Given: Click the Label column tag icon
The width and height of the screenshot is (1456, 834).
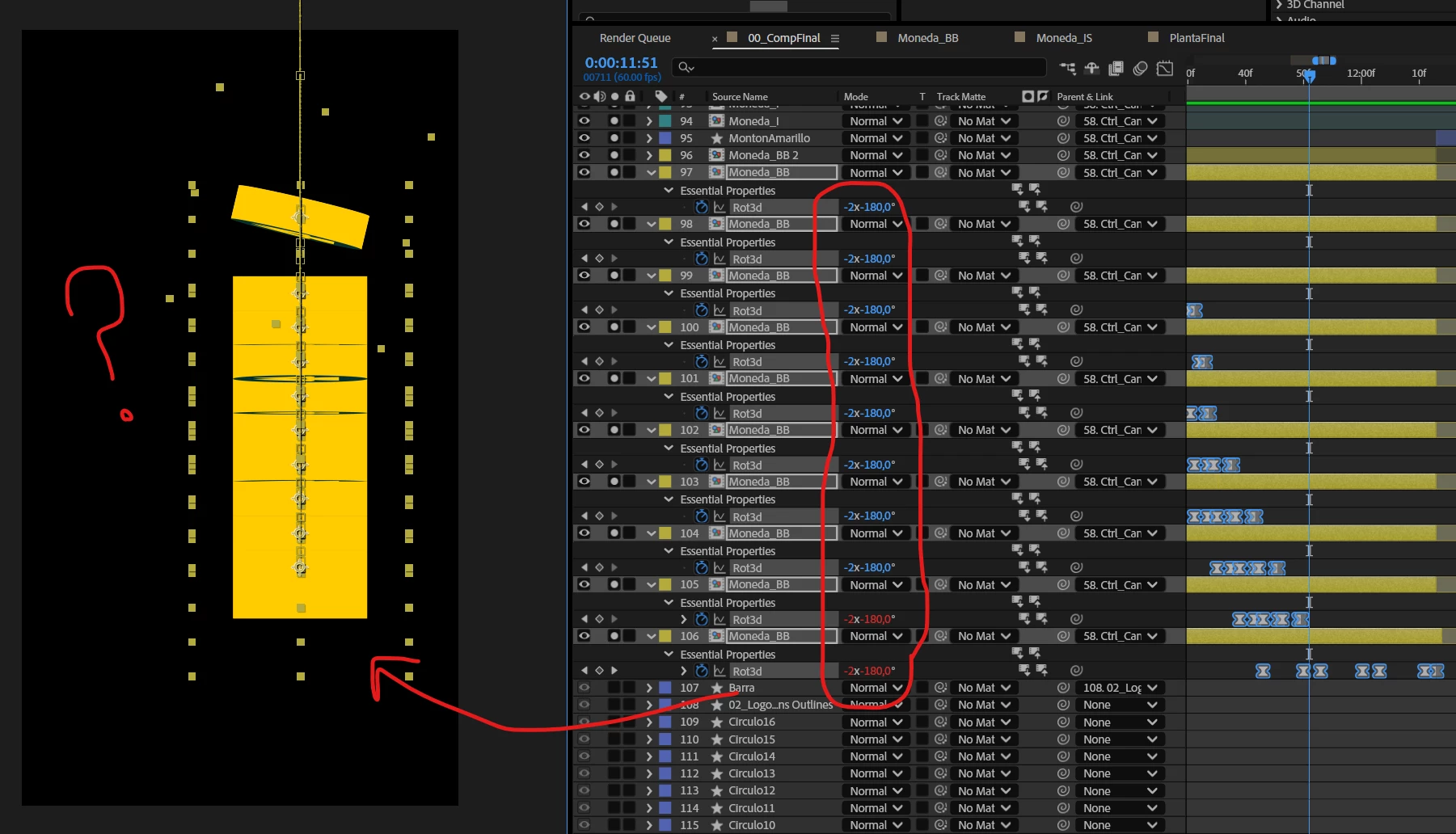Looking at the screenshot, I should pyautogui.click(x=660, y=96).
